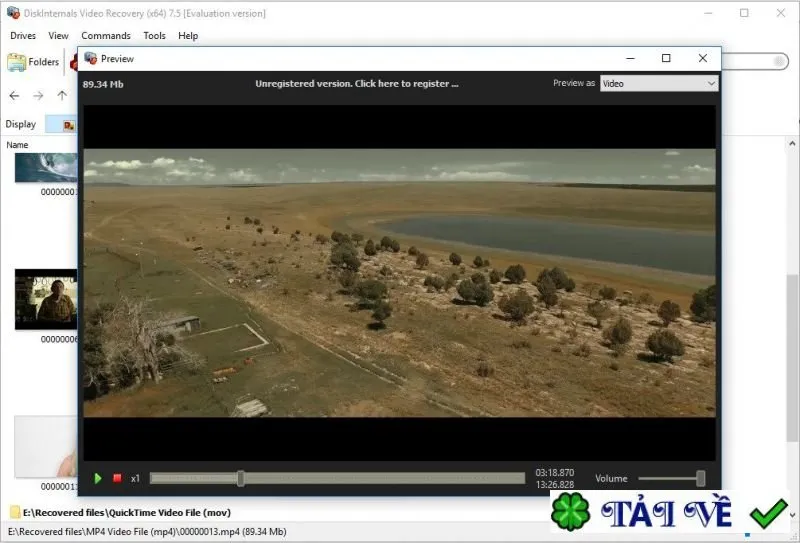Click the Volume slider handle

click(701, 478)
